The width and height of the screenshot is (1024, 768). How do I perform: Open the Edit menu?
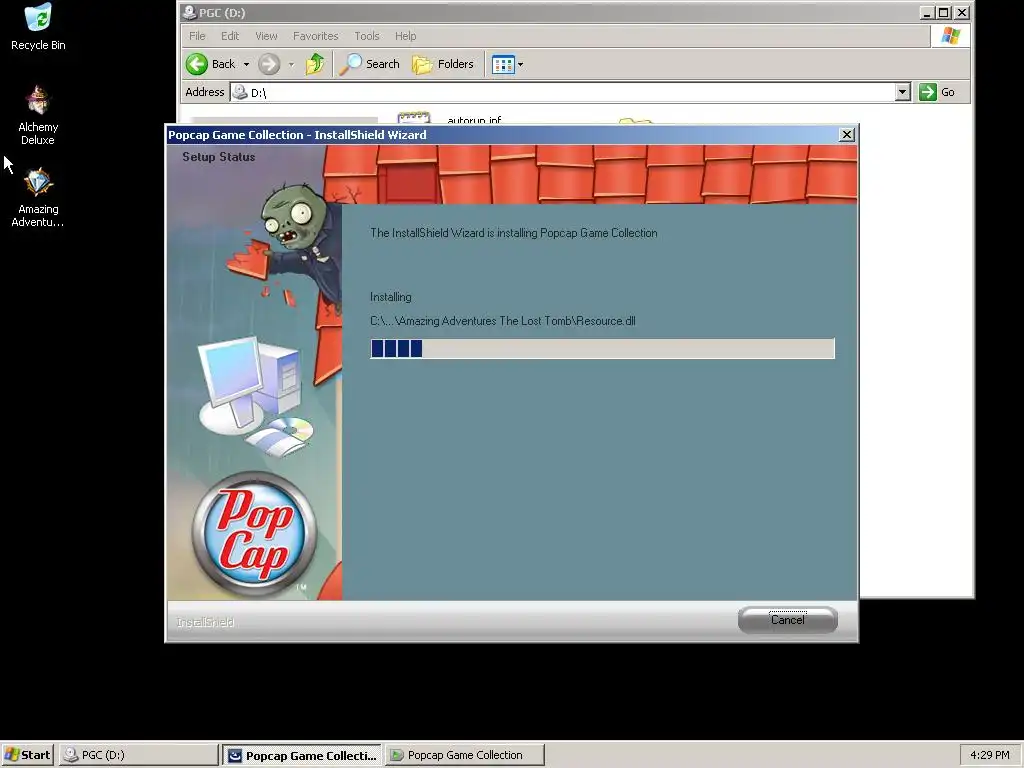pos(230,36)
